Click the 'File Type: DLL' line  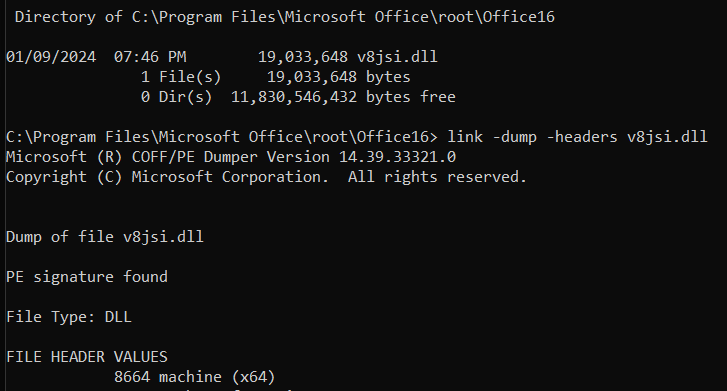click(x=69, y=317)
